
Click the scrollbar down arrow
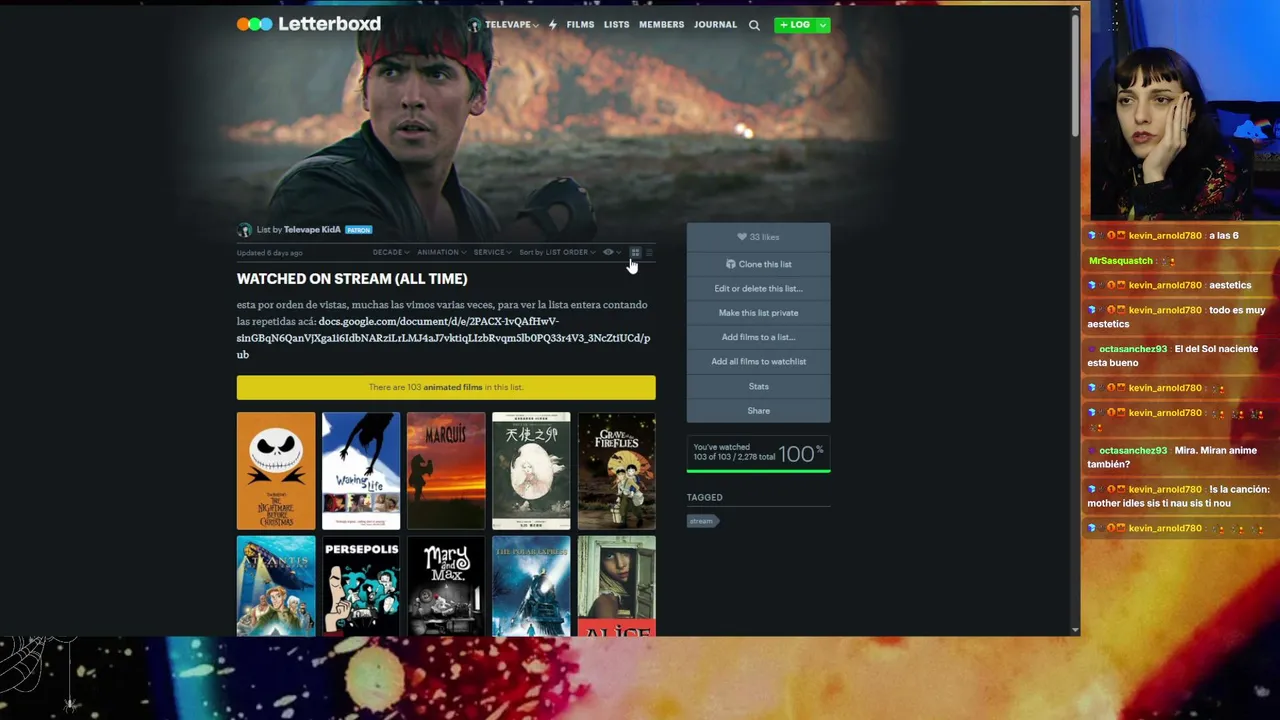[x=1075, y=630]
